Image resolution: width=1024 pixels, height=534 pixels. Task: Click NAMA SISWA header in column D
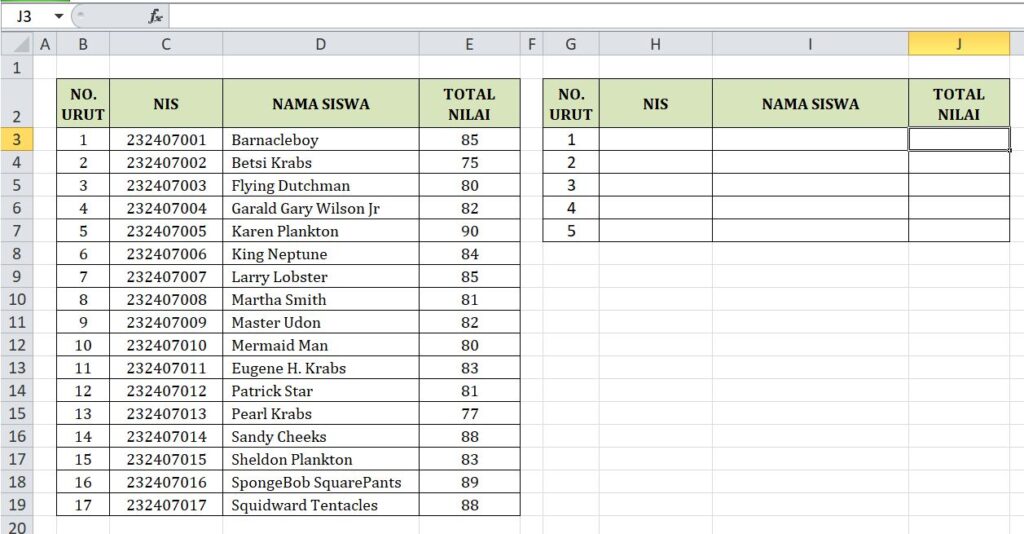pyautogui.click(x=321, y=103)
